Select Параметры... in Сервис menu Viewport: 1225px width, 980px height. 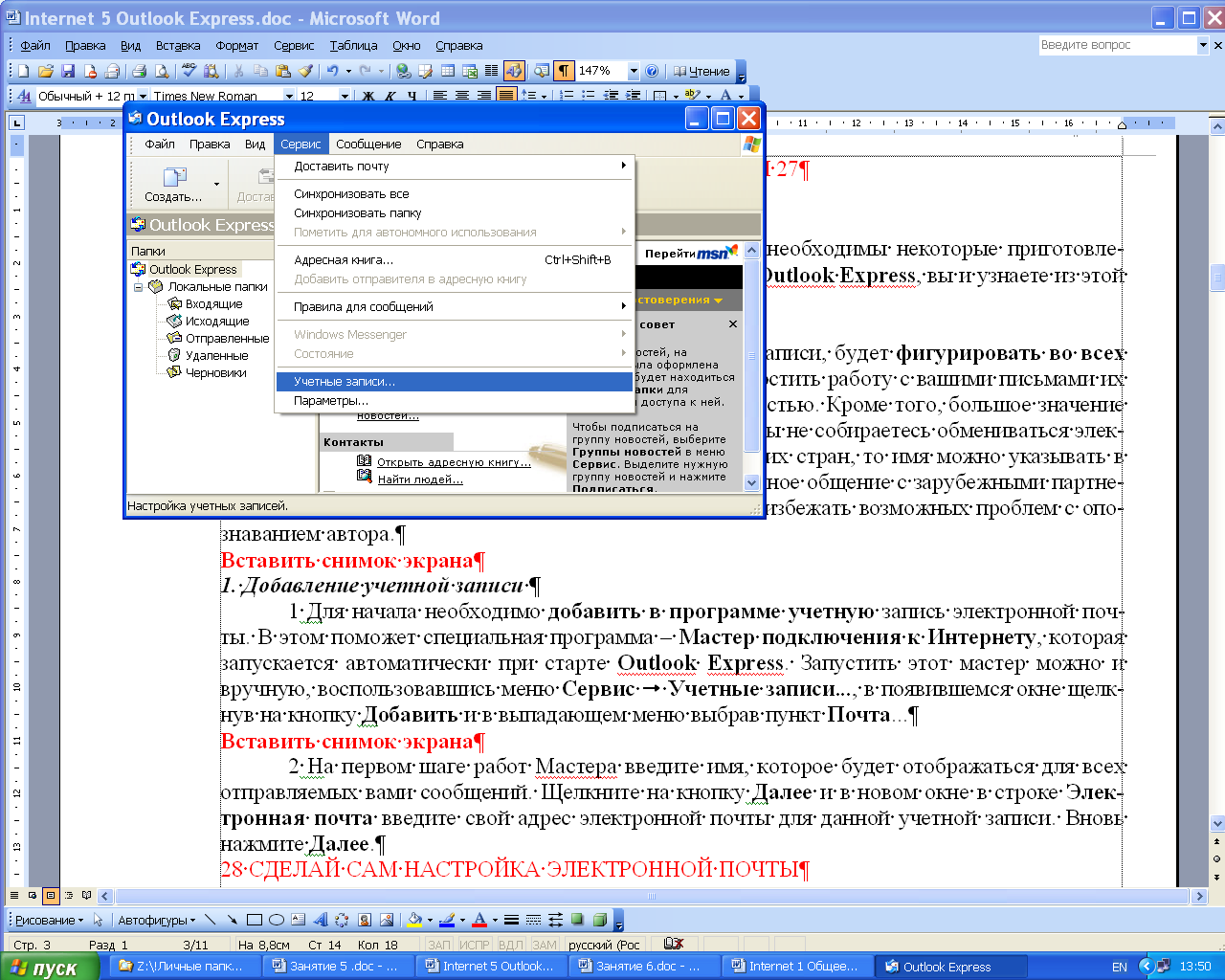coord(455,400)
